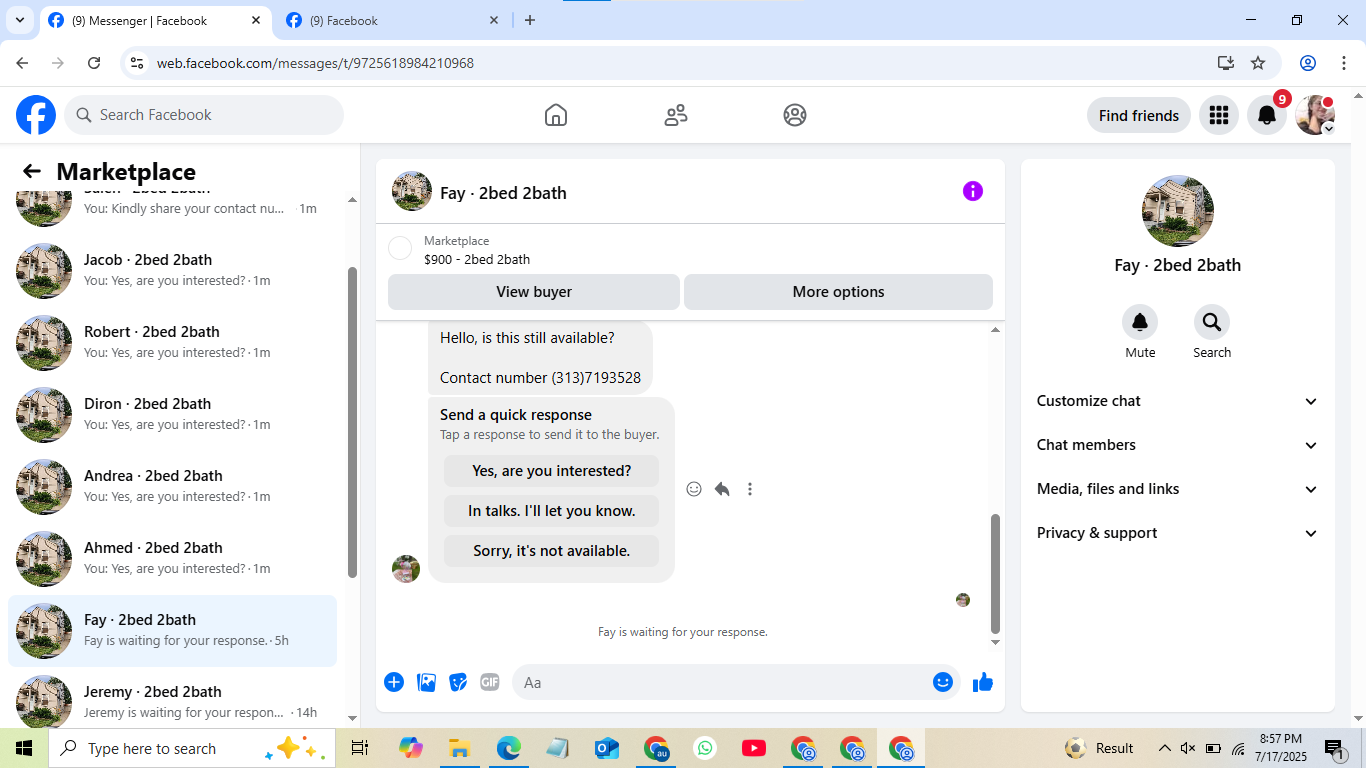
Task: Open a new browser tab
Action: click(530, 20)
